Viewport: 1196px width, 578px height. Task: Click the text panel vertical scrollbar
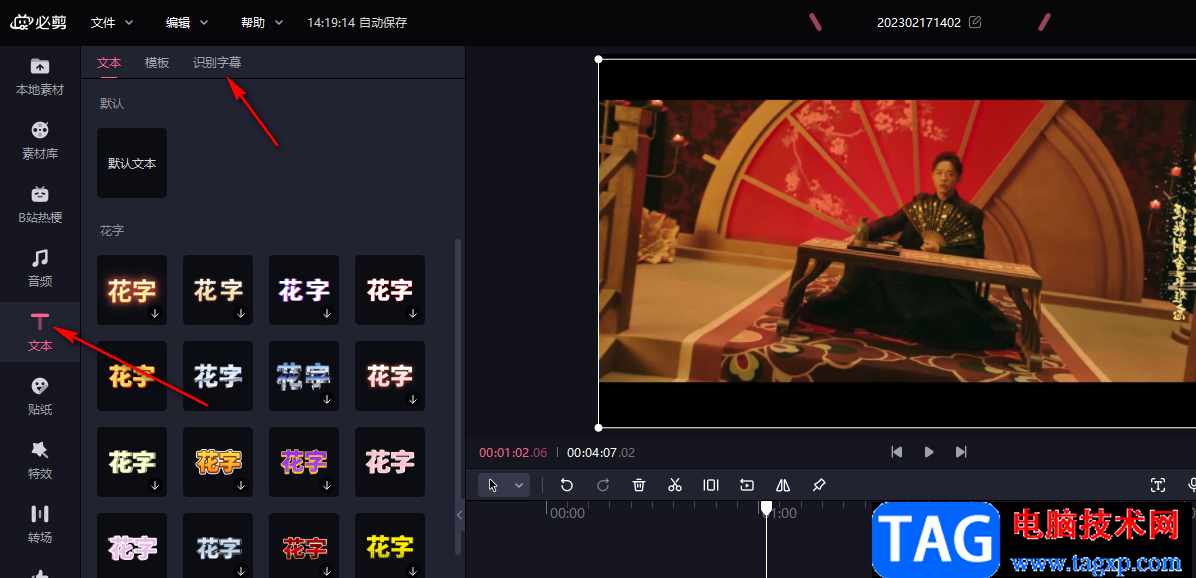coord(458,397)
